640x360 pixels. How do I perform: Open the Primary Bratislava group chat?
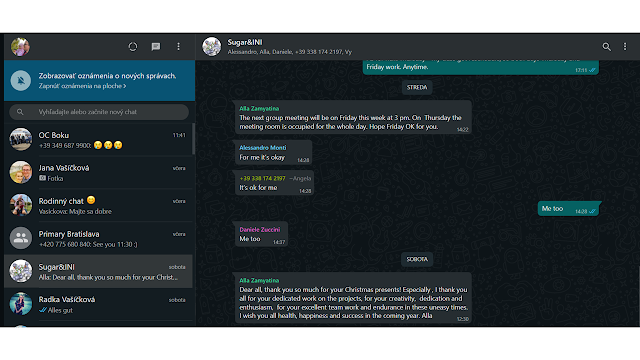98,239
